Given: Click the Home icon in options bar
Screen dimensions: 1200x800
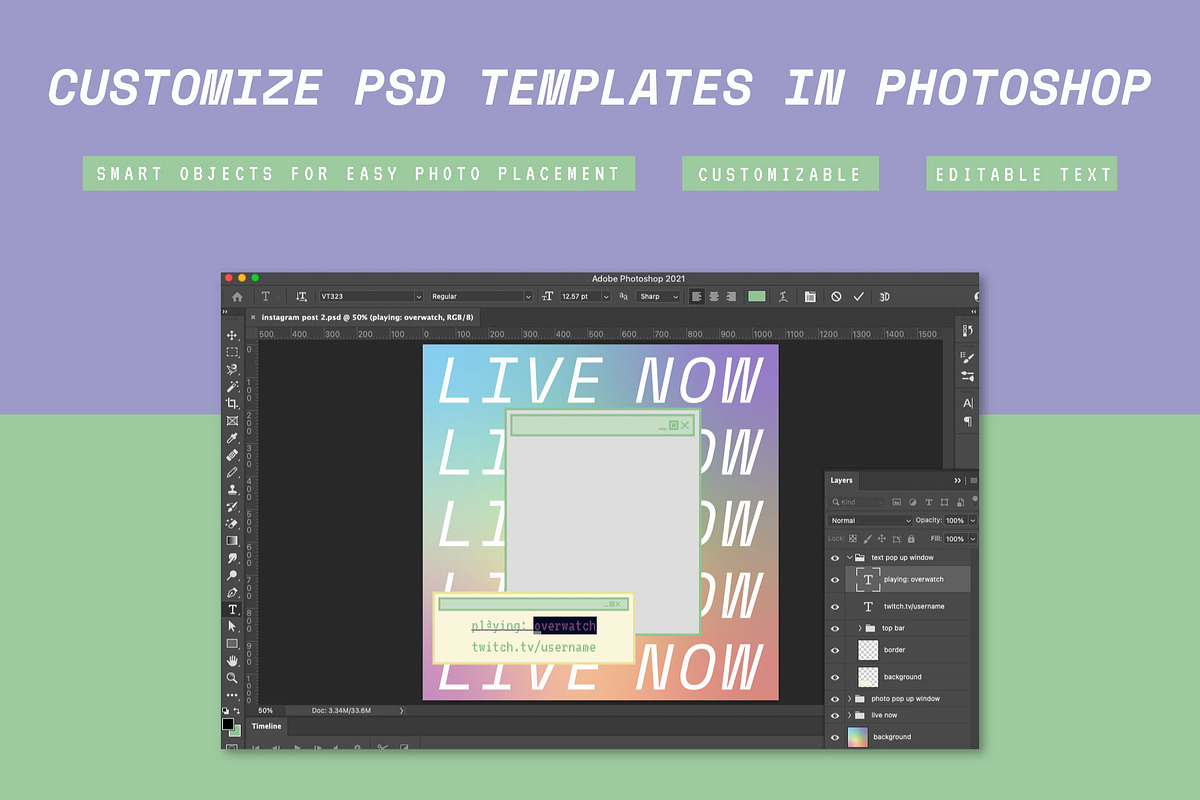Looking at the screenshot, I should (237, 297).
